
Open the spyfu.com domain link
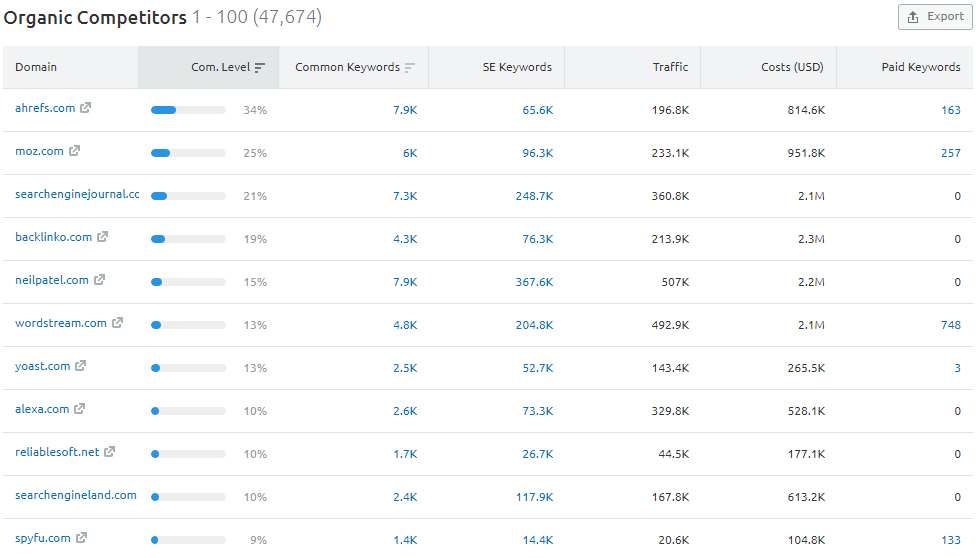pyautogui.click(x=43, y=537)
